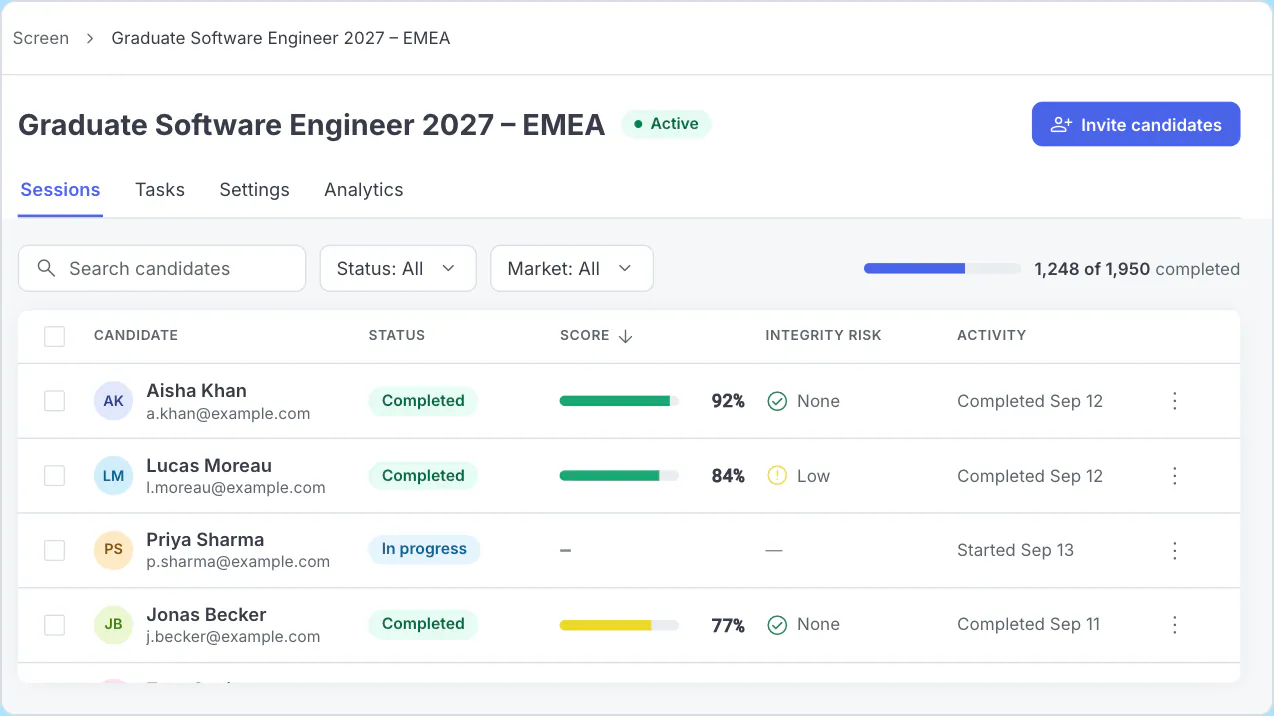This screenshot has width=1274, height=716.
Task: Click the breadcrumb chevron separator
Action: (90, 38)
